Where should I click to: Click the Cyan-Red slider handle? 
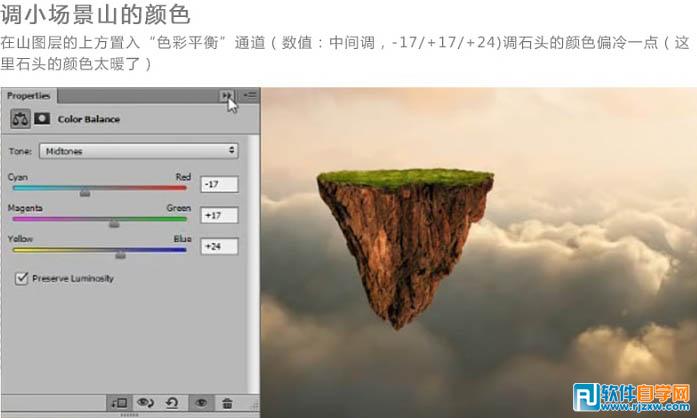coord(85,193)
